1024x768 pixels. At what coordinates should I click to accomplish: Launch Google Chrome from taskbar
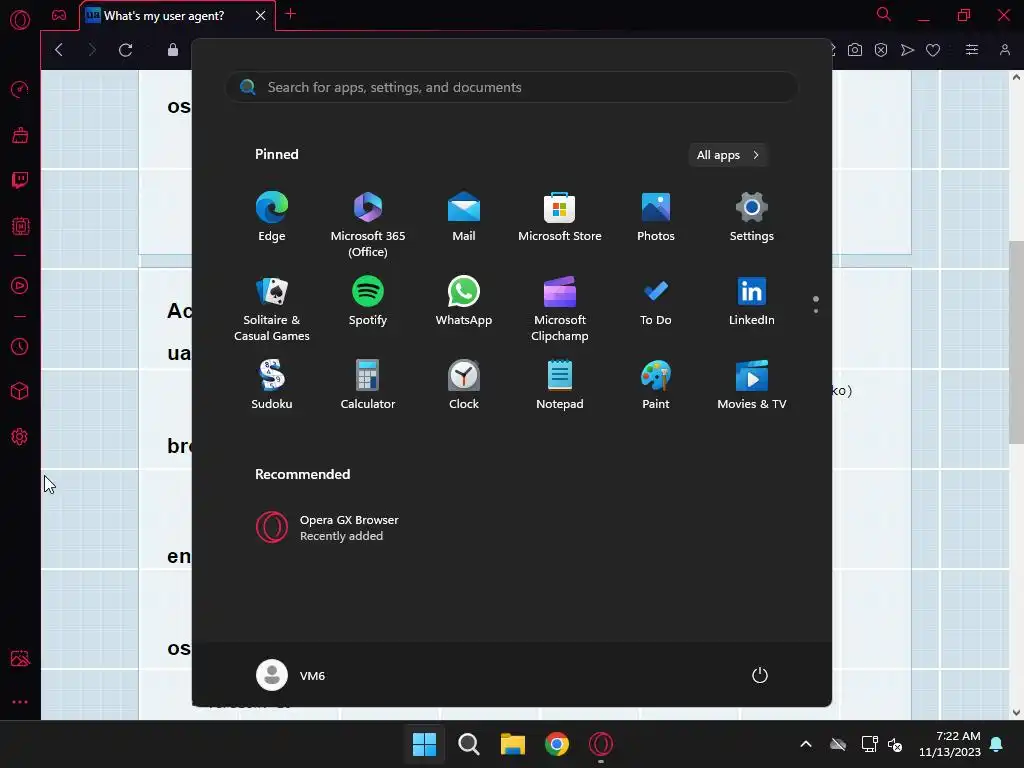pos(557,744)
